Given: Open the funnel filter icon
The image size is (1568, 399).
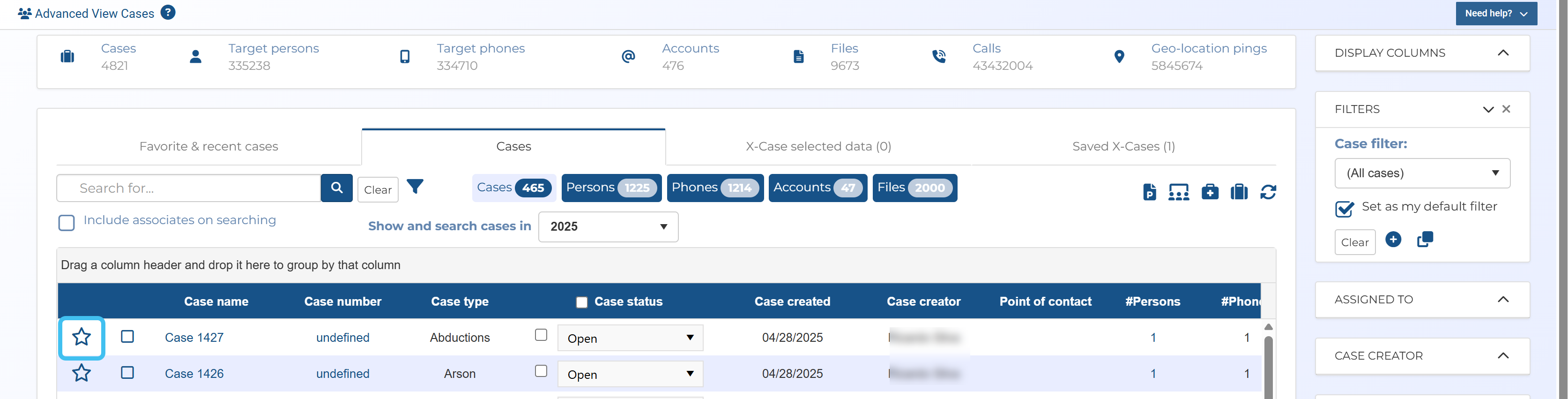Looking at the screenshot, I should [415, 187].
